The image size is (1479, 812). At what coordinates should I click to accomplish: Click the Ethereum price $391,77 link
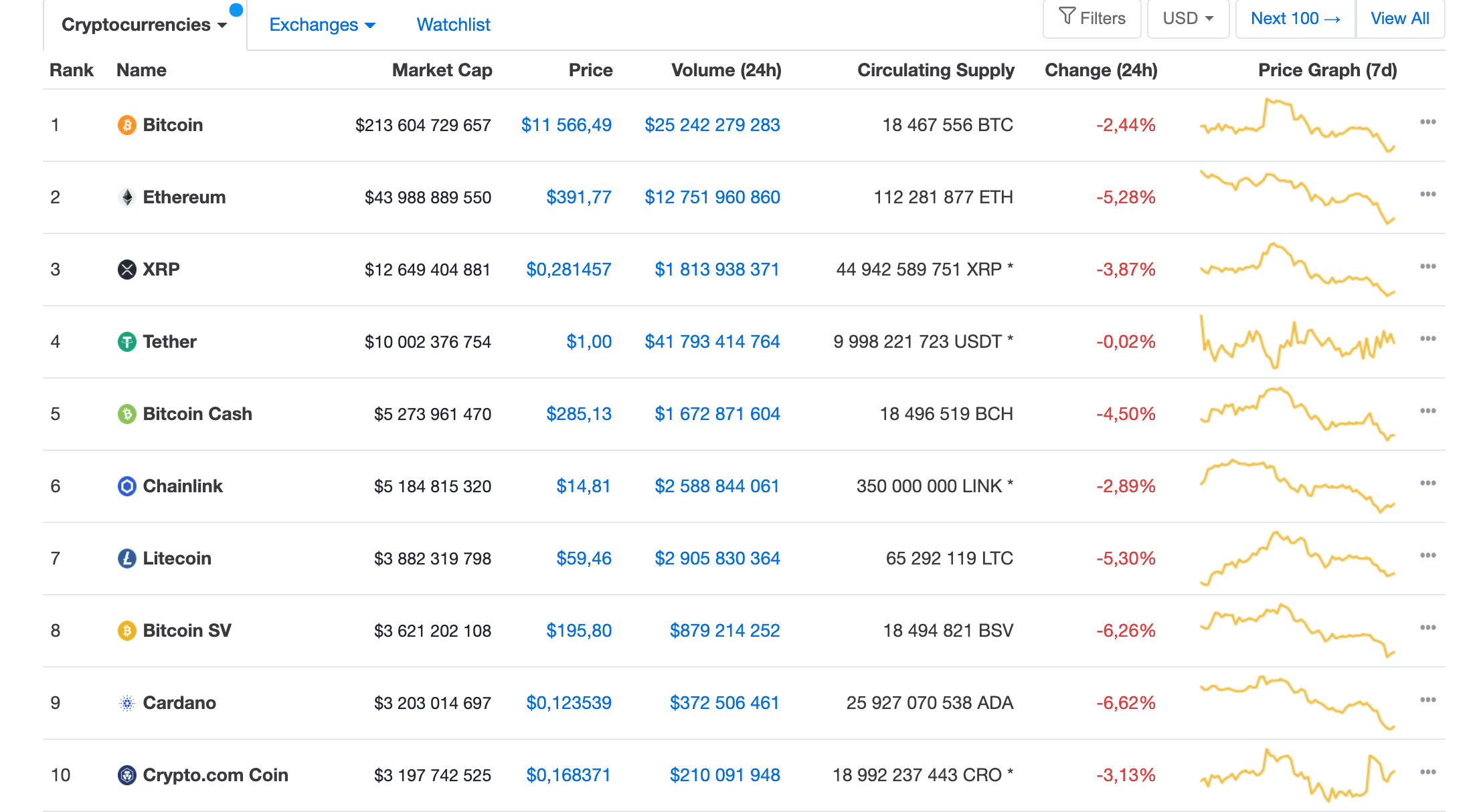click(x=578, y=197)
